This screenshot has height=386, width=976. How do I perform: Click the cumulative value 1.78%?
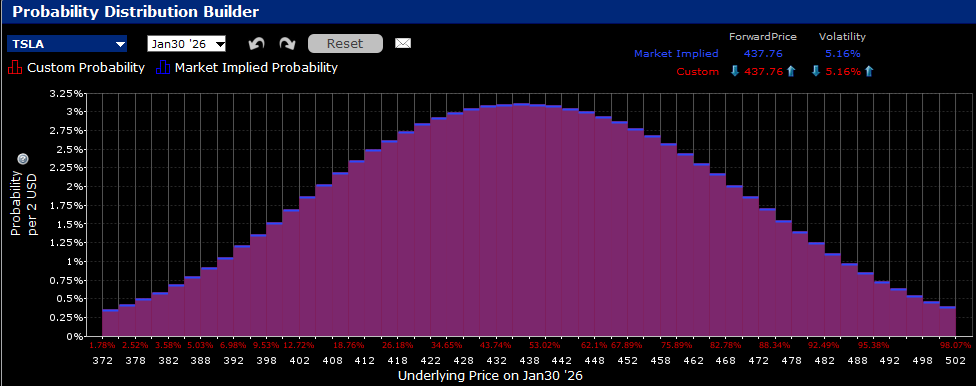[x=102, y=345]
